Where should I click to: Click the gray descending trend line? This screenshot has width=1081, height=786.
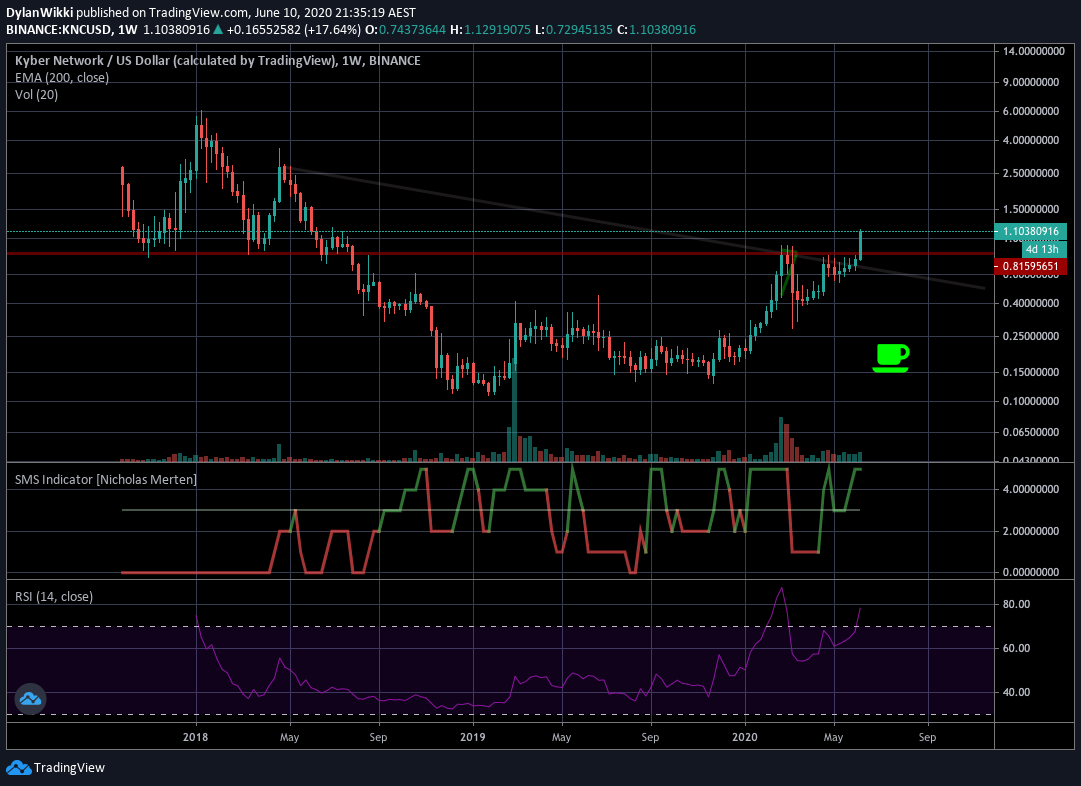[x=634, y=228]
